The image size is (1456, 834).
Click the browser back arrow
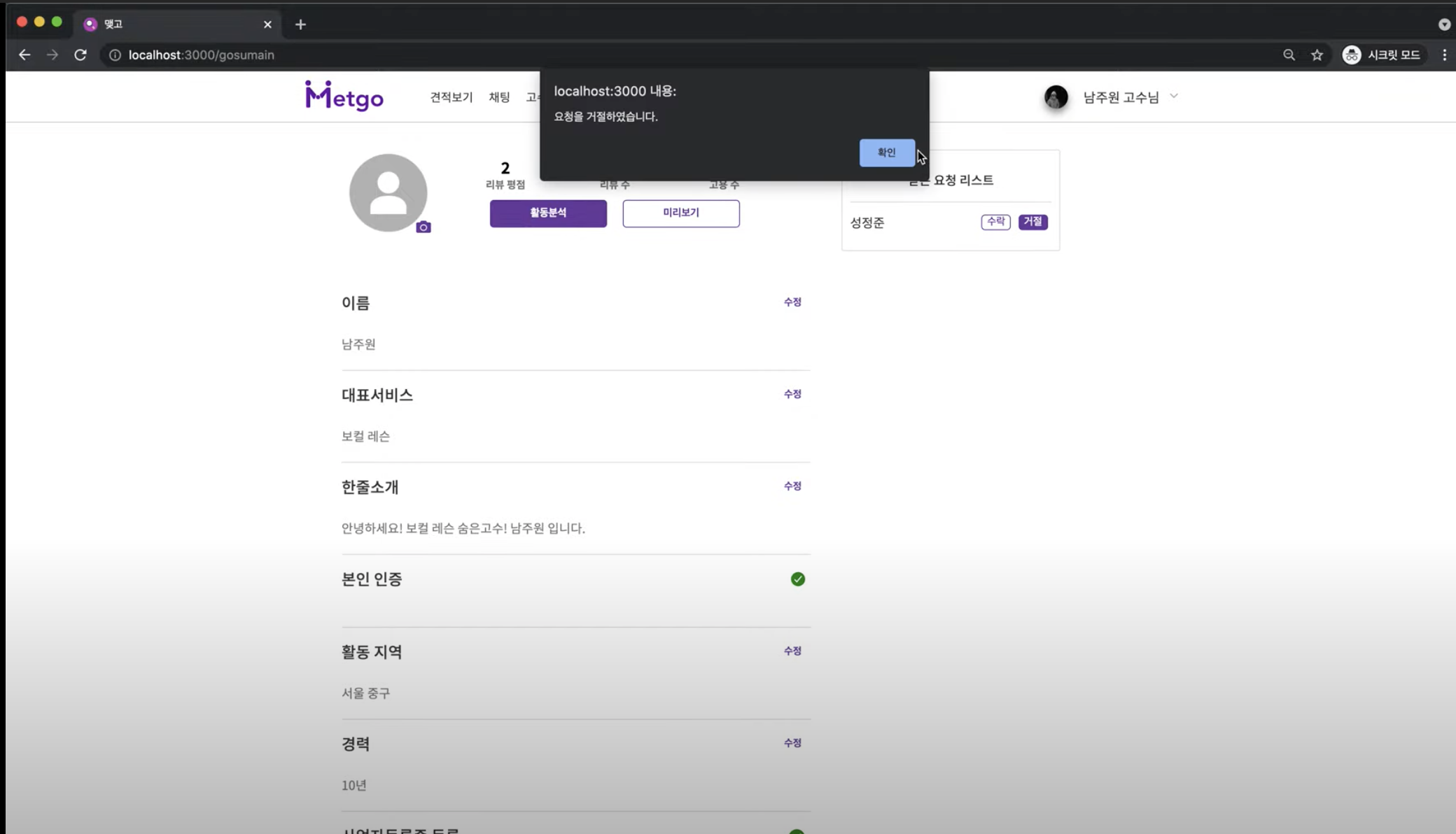click(x=24, y=55)
